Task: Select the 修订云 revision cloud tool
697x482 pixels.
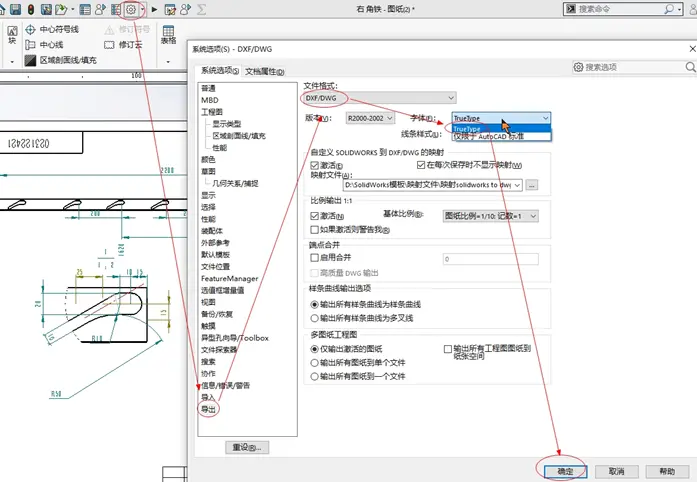Action: (x=123, y=44)
